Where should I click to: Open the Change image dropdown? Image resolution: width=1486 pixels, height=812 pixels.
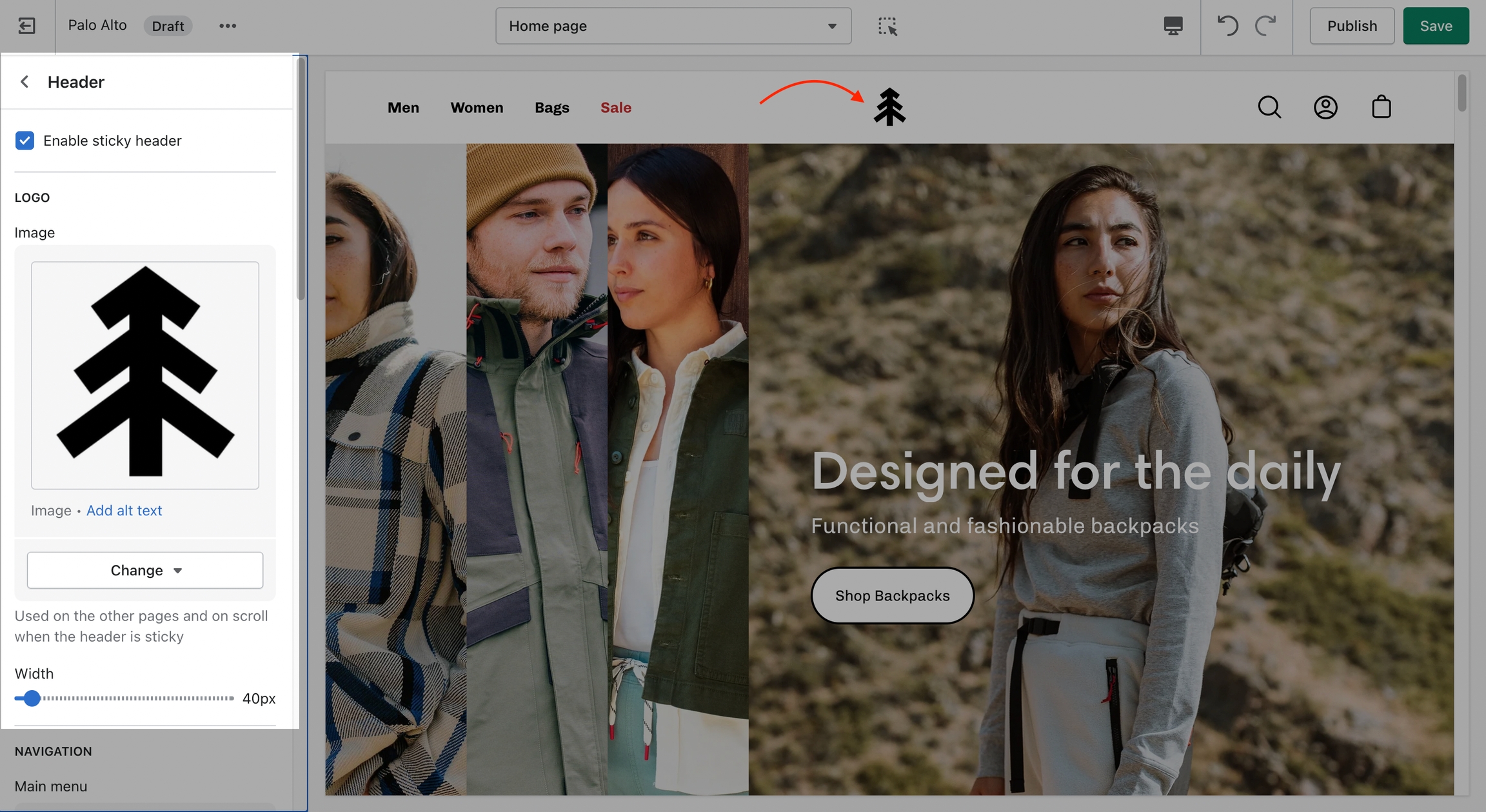pos(145,570)
